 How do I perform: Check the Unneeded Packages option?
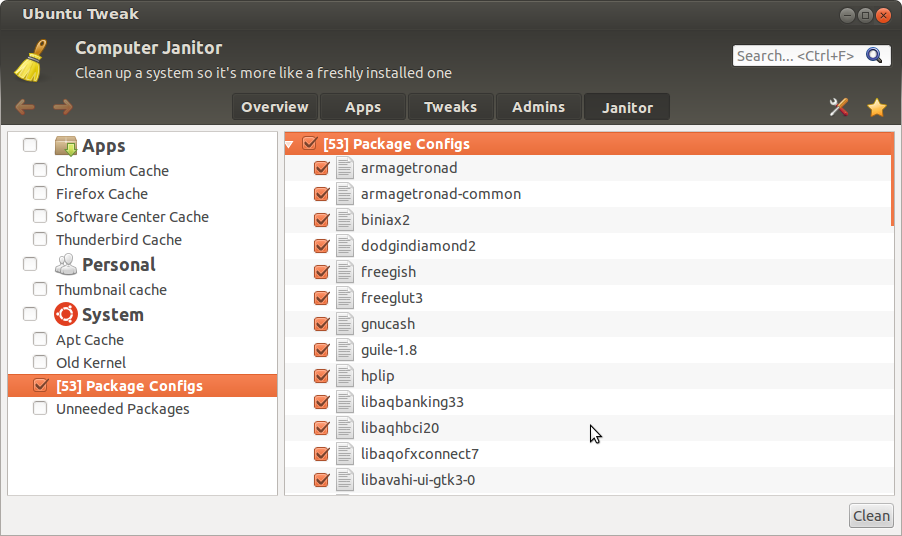coord(40,409)
